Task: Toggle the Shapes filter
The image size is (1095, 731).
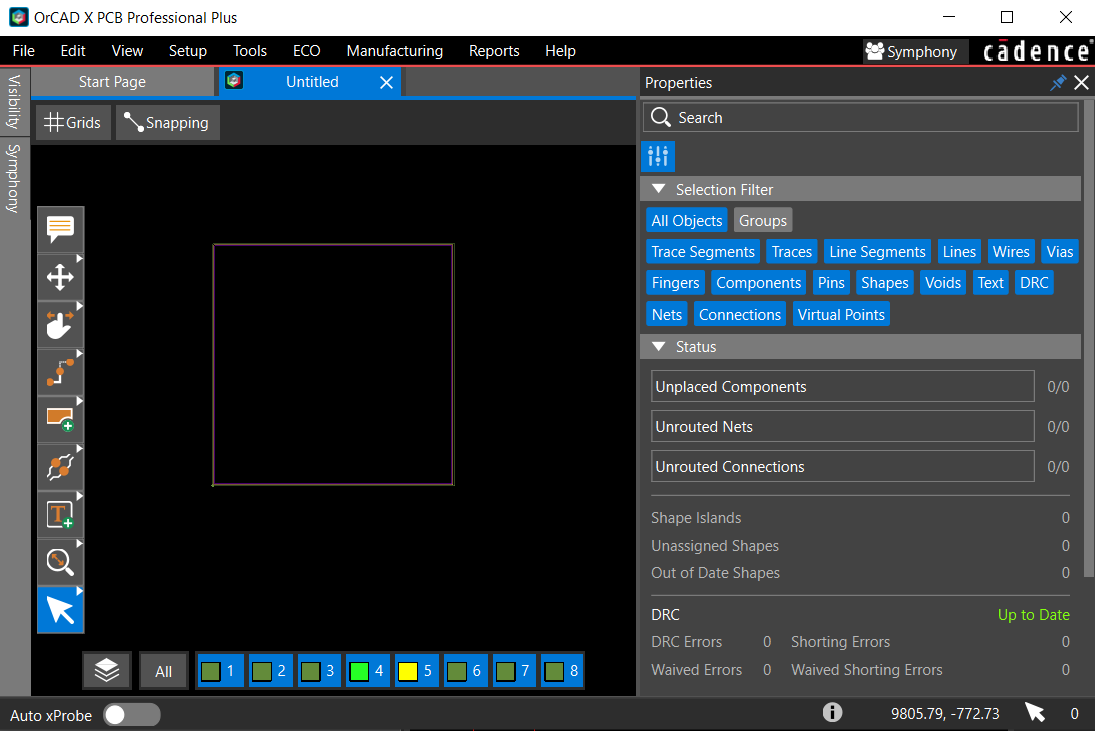Action: click(884, 283)
